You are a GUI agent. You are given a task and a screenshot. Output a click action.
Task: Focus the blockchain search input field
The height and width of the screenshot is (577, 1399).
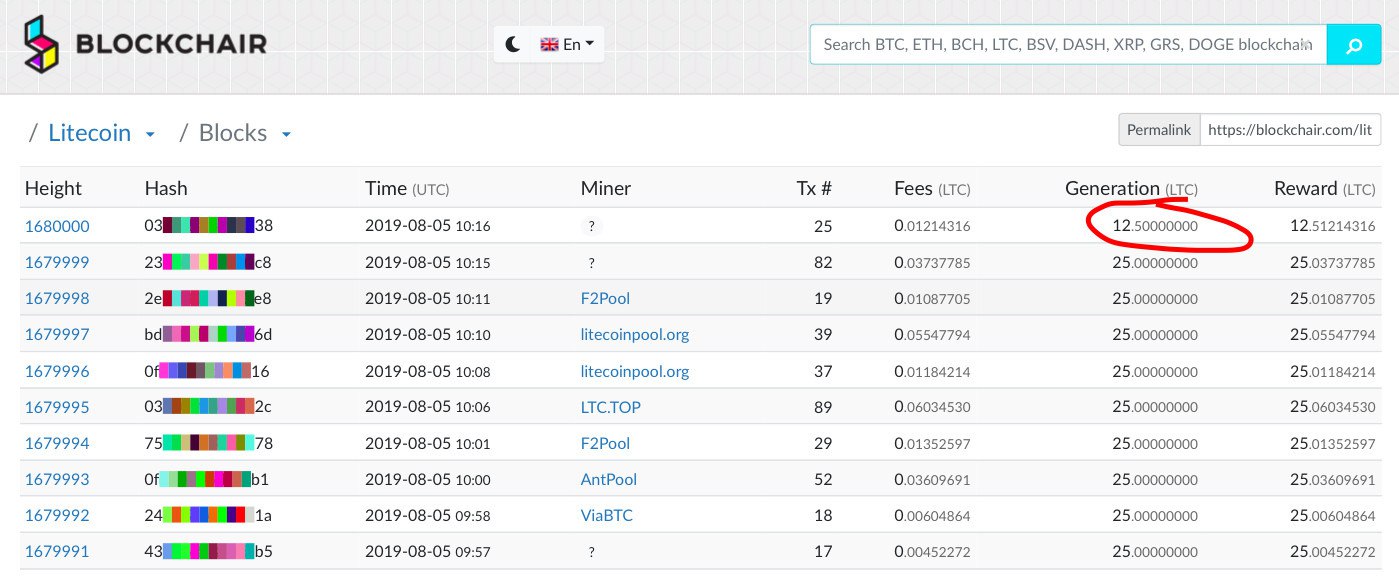pyautogui.click(x=1067, y=45)
